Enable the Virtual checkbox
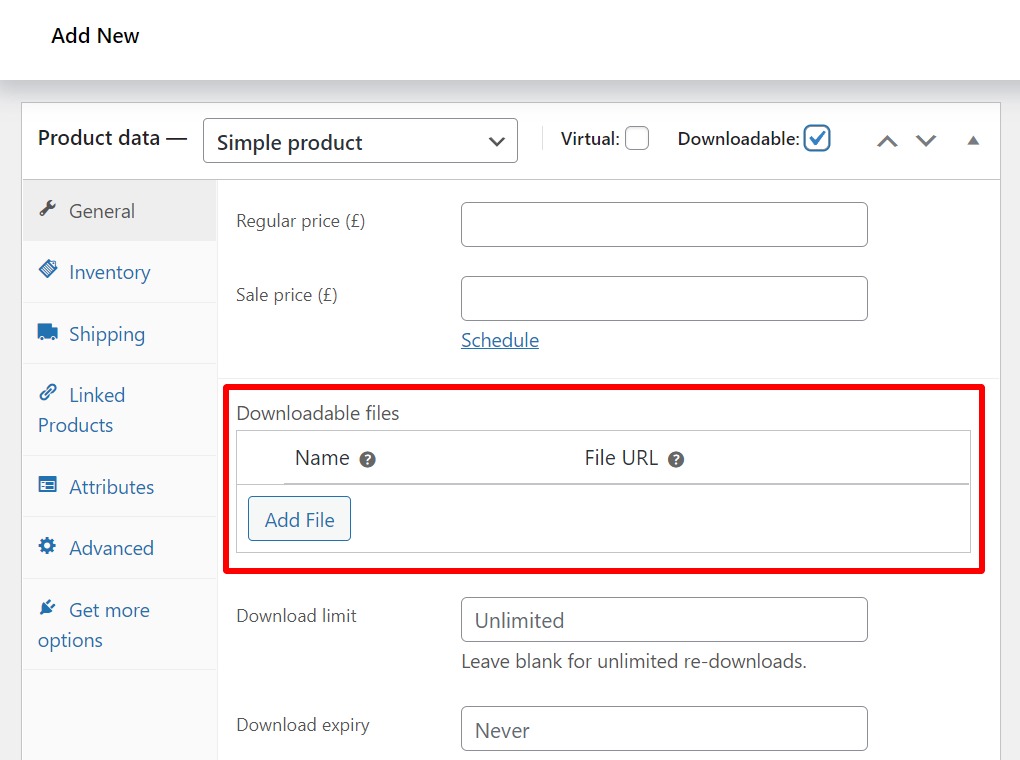 click(x=637, y=138)
